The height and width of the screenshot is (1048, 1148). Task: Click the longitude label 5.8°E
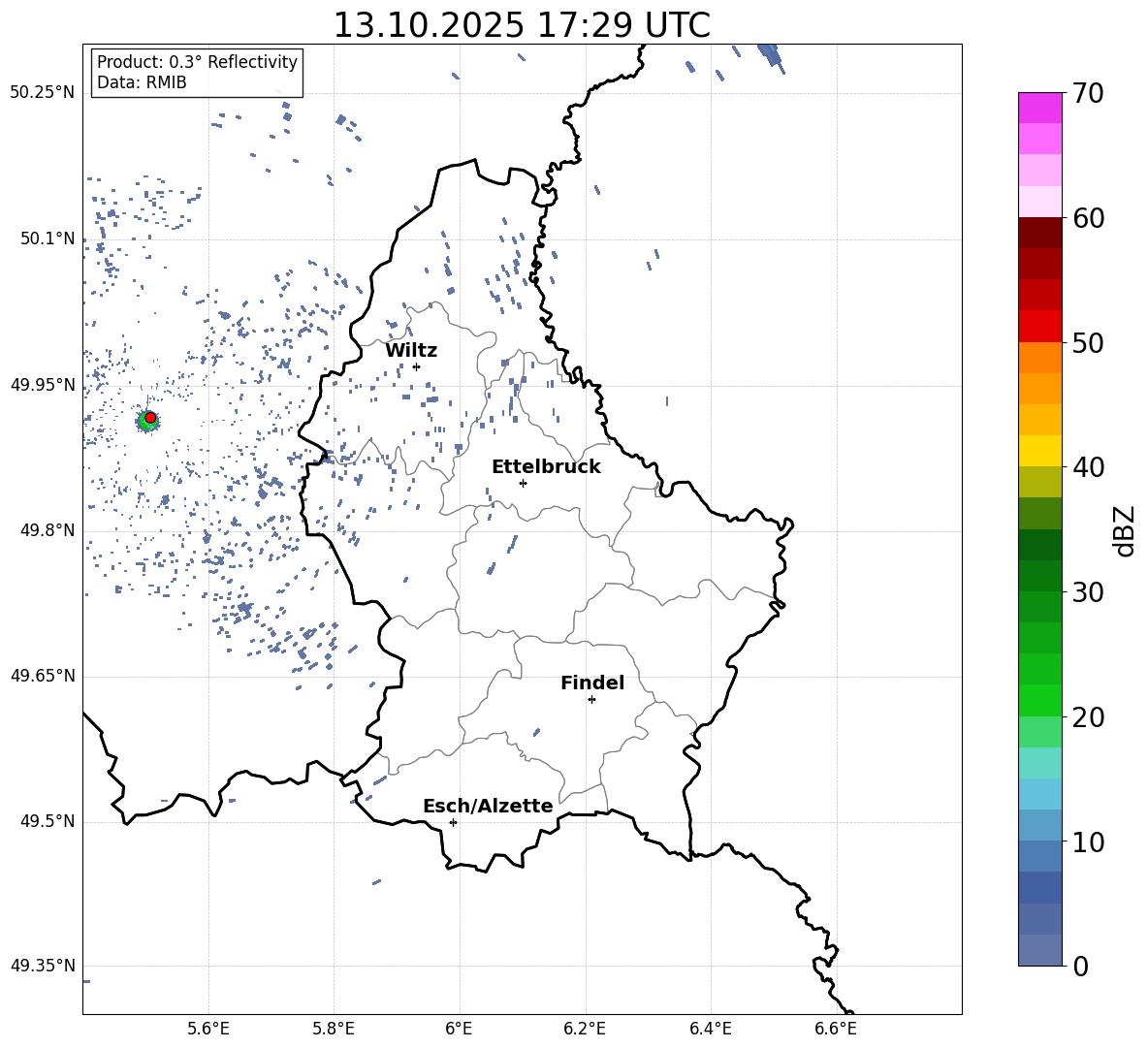[x=334, y=1029]
